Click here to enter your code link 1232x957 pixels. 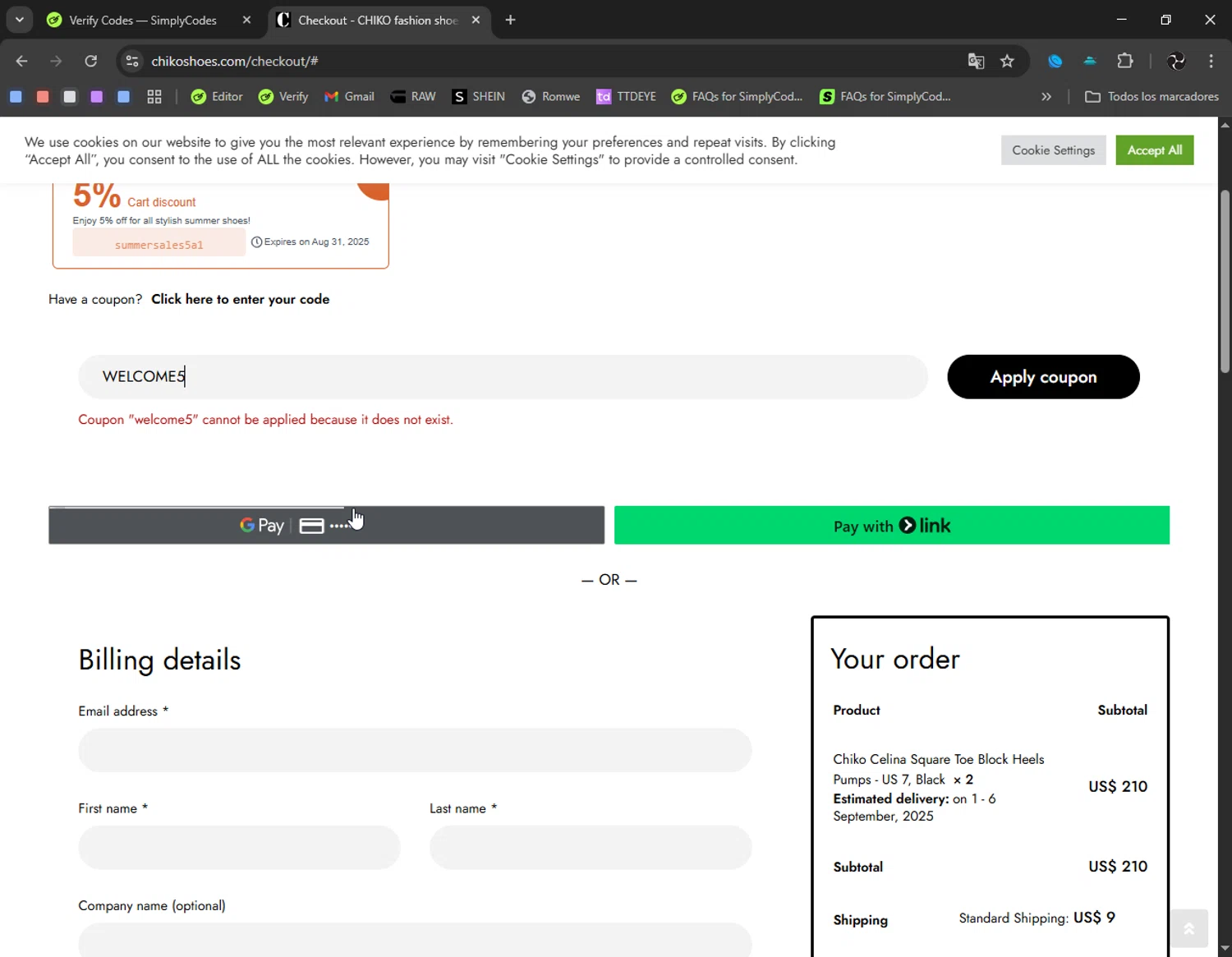(x=241, y=299)
